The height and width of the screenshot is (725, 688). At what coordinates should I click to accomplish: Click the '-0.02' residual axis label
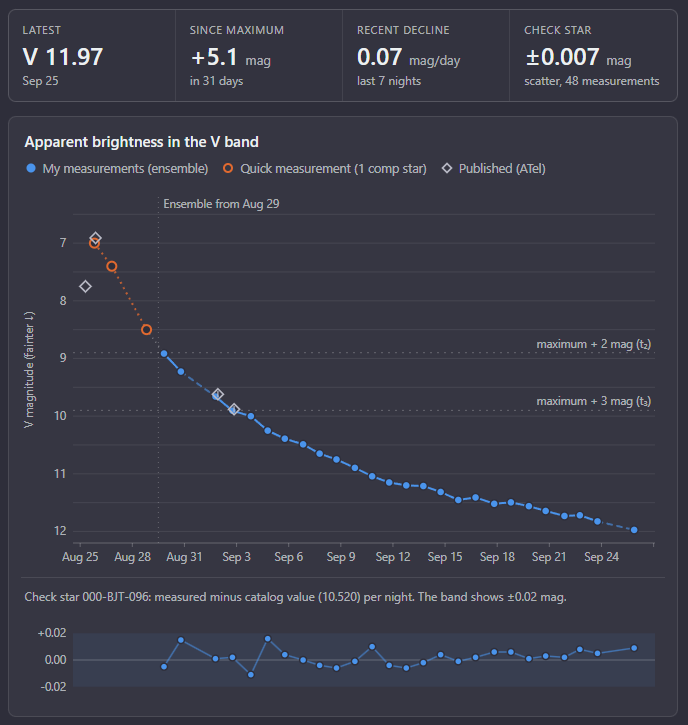coord(53,687)
